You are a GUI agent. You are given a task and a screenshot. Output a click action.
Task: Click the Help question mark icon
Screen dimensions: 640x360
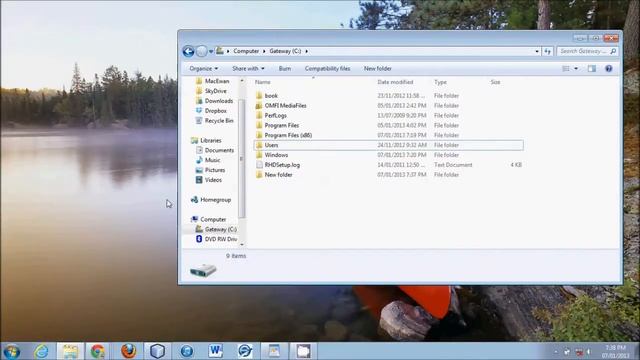609,69
